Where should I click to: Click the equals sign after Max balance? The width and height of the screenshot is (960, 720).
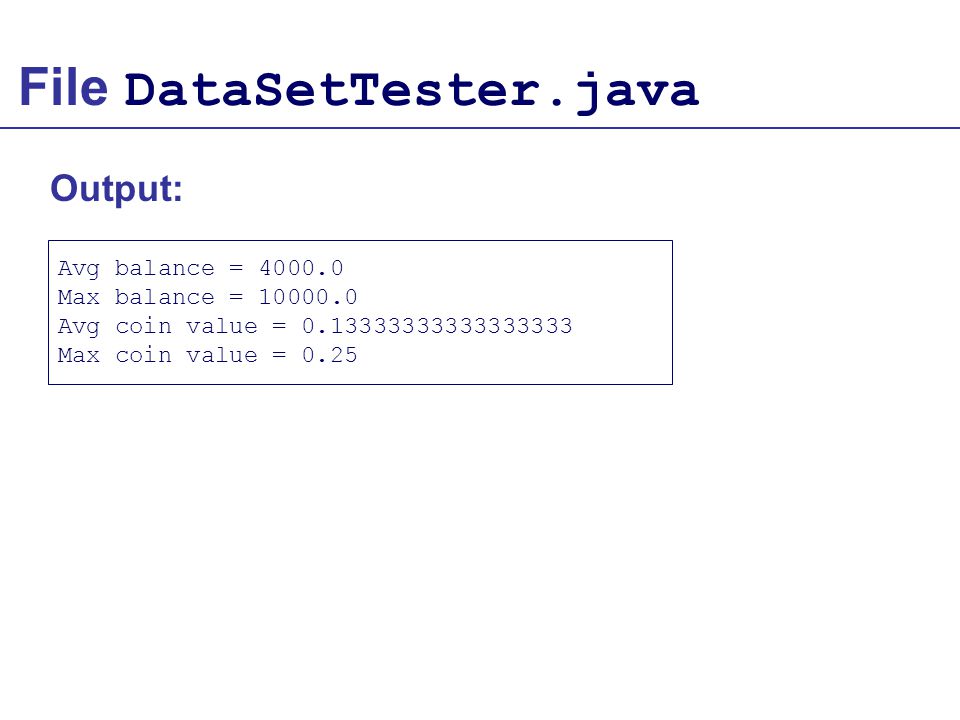236,297
